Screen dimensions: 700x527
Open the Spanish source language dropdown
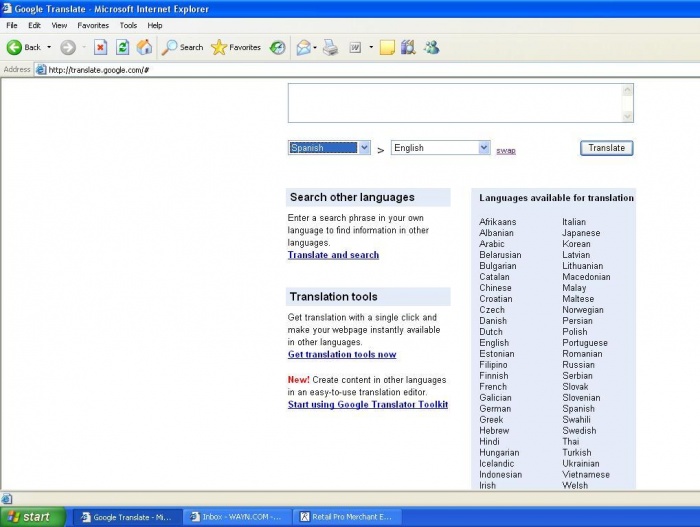click(x=329, y=148)
